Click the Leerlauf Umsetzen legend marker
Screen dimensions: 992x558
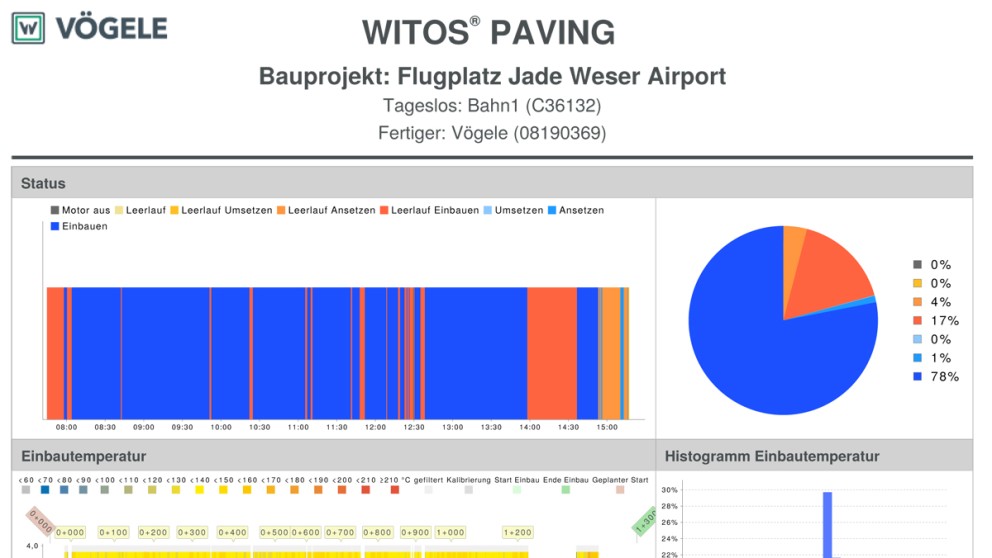[174, 211]
